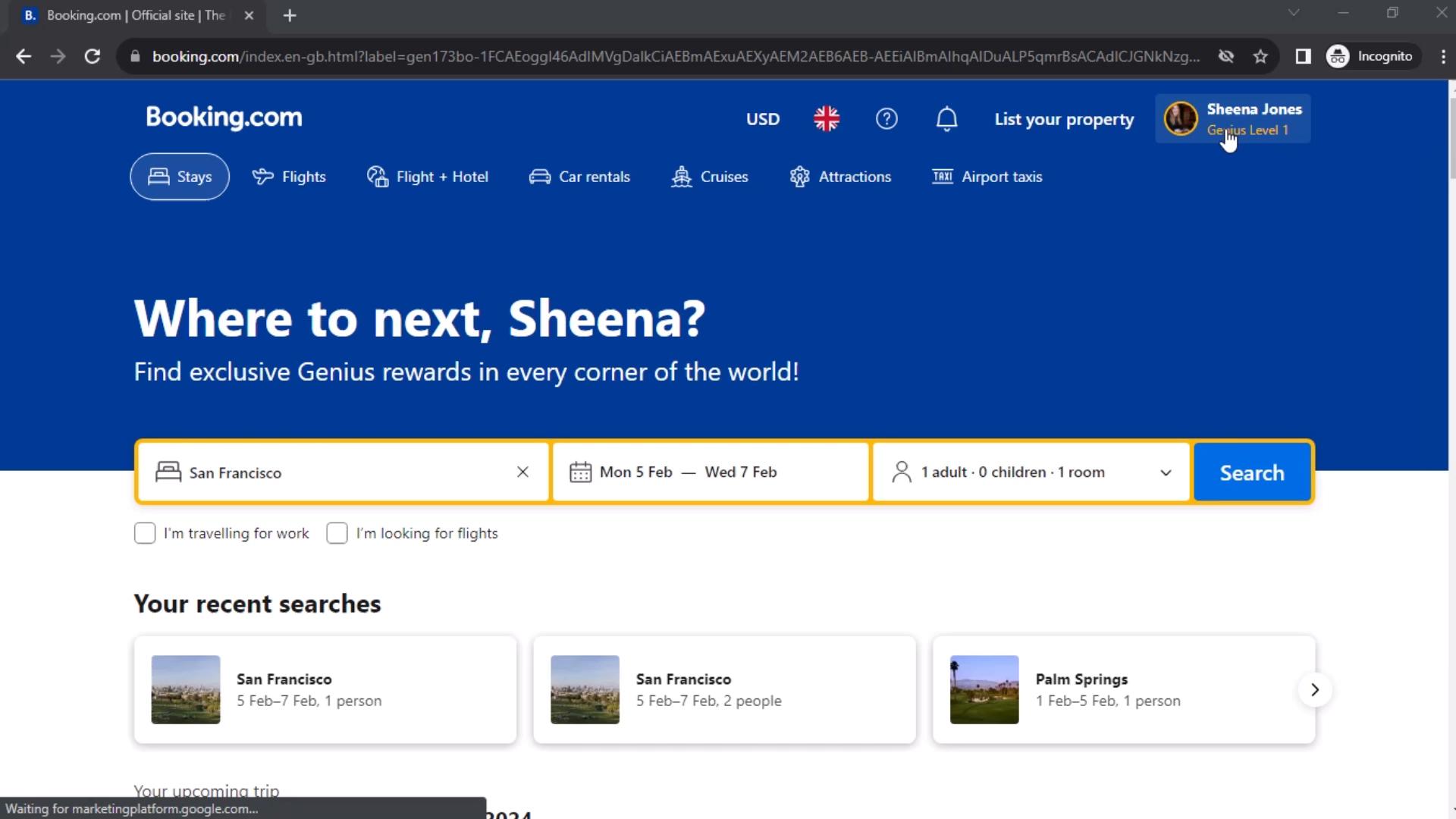Expand guest and room selector

tap(1028, 472)
